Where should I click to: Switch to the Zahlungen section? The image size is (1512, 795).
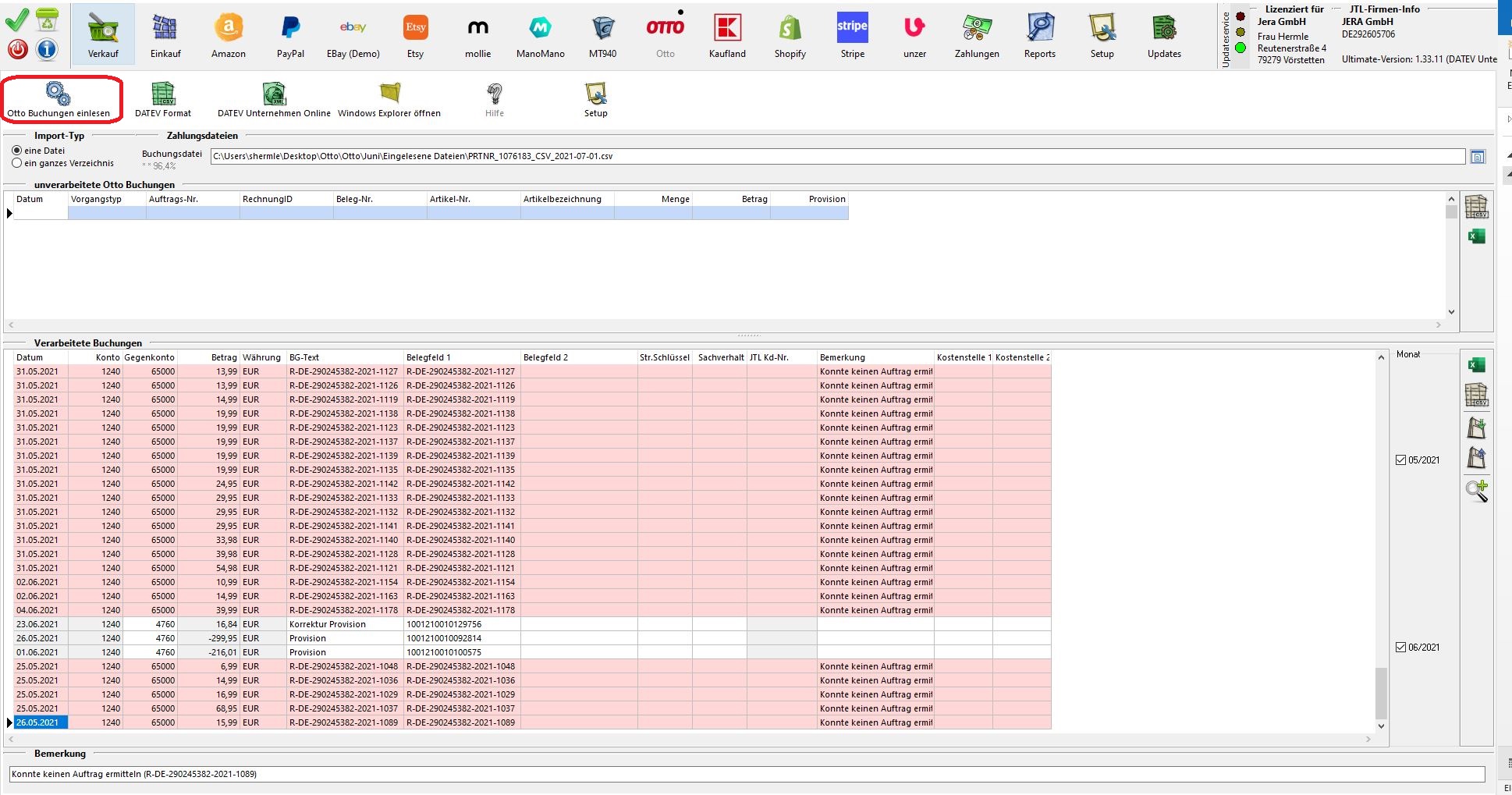tap(977, 35)
